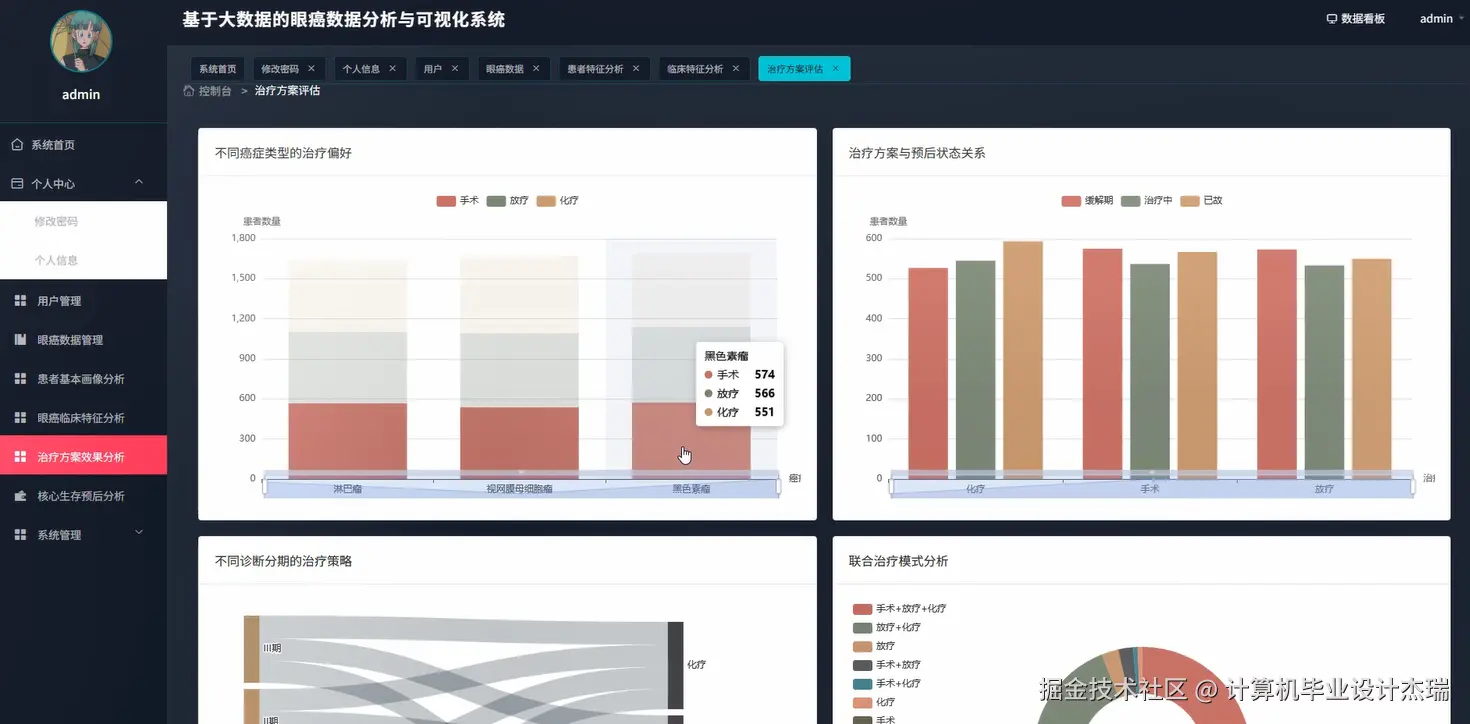Click the grid icon beside 用户管理

click(20, 301)
